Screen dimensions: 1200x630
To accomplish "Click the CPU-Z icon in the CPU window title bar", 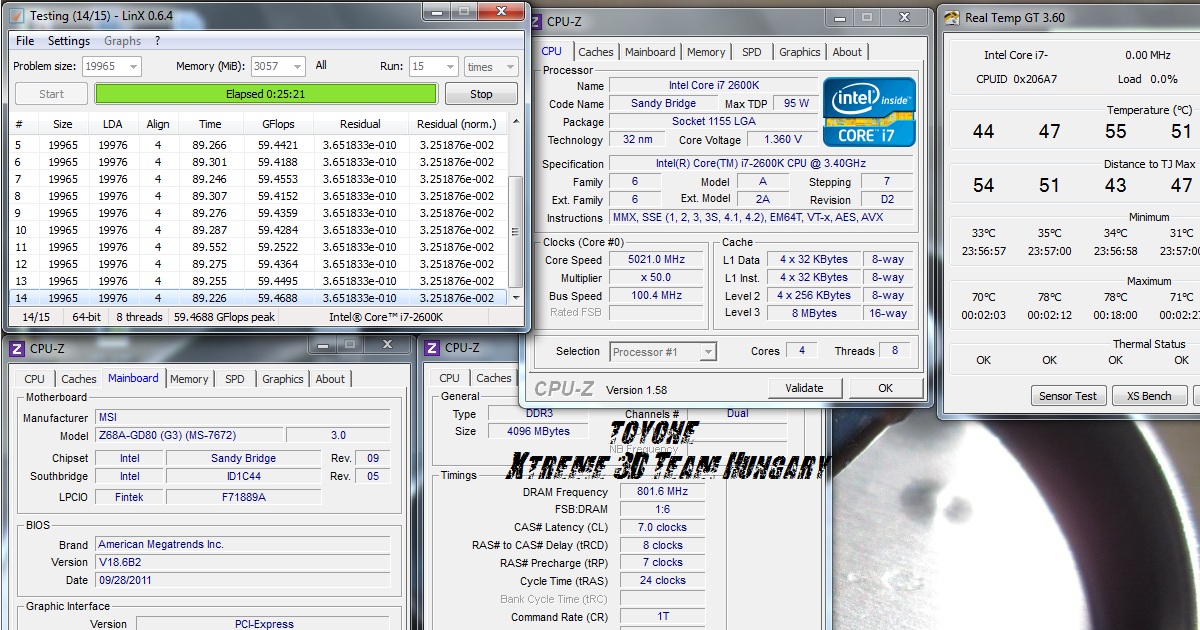I will [534, 20].
